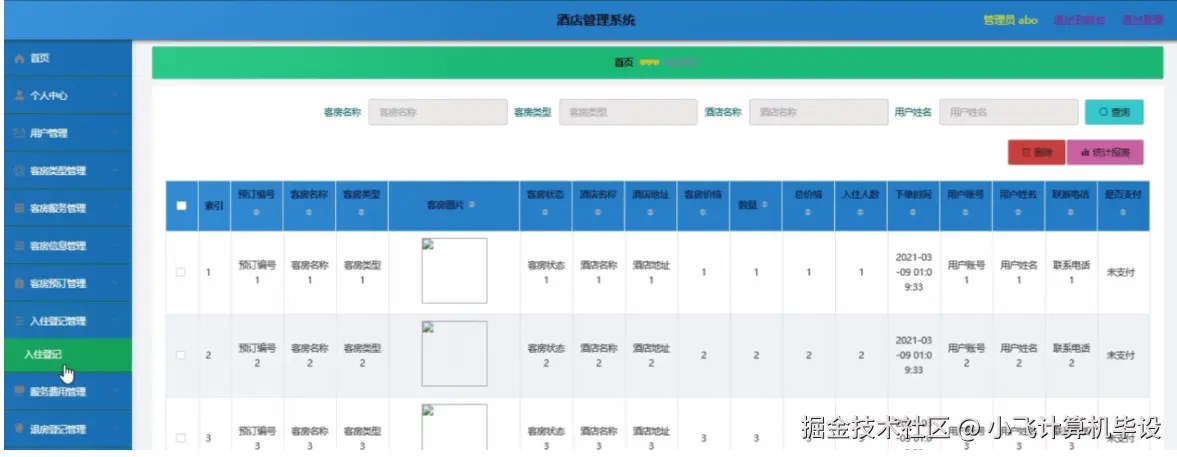
Task: Click 首页 in the green breadcrumb bar
Action: click(623, 63)
